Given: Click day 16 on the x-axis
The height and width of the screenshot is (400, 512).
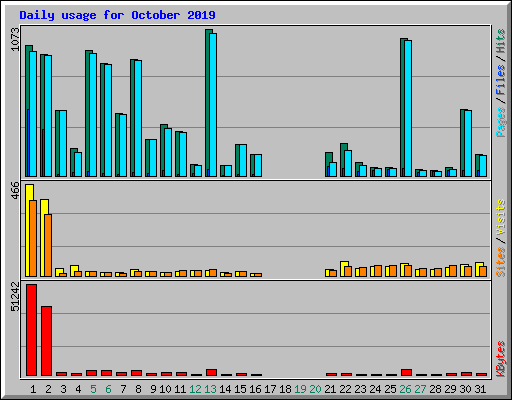Looking at the screenshot, I should pyautogui.click(x=255, y=389).
